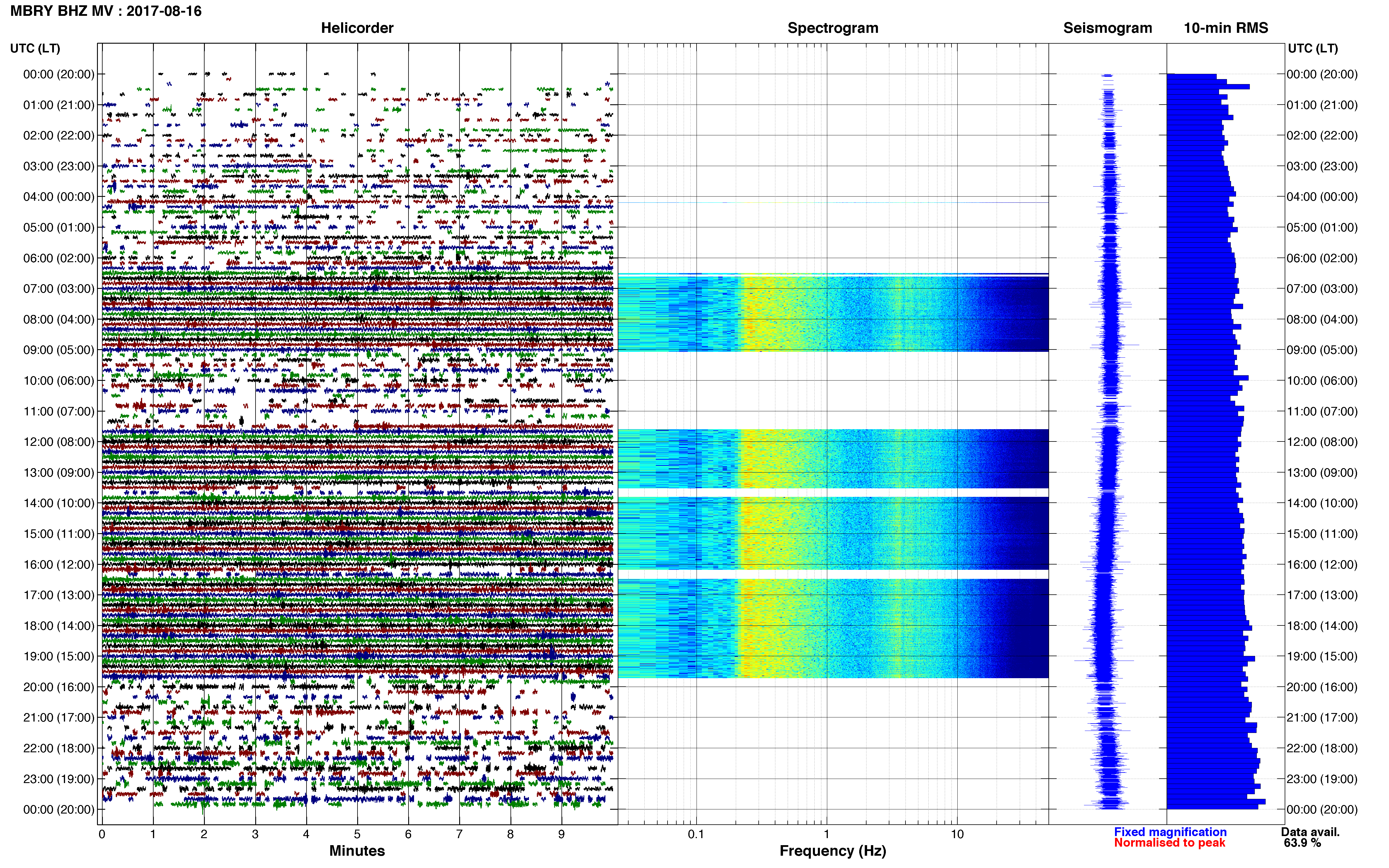Viewport: 1389px width, 868px height.
Task: Click the 5 tick on the Minutes axis
Action: (357, 834)
